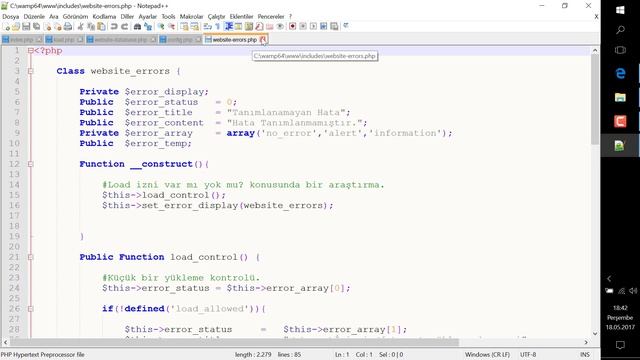Click 'lines : 85' in status bar
This screenshot has height=360, width=640.
289,355
